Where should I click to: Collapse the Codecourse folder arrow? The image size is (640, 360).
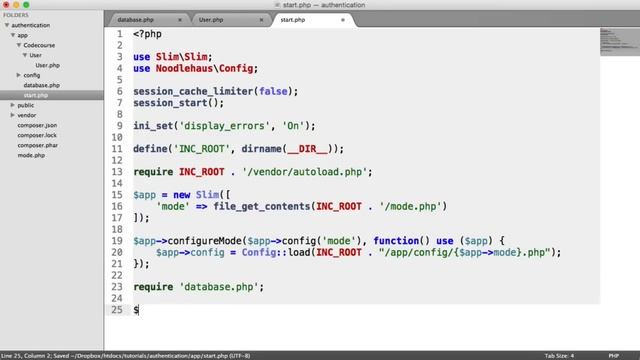tap(19, 45)
